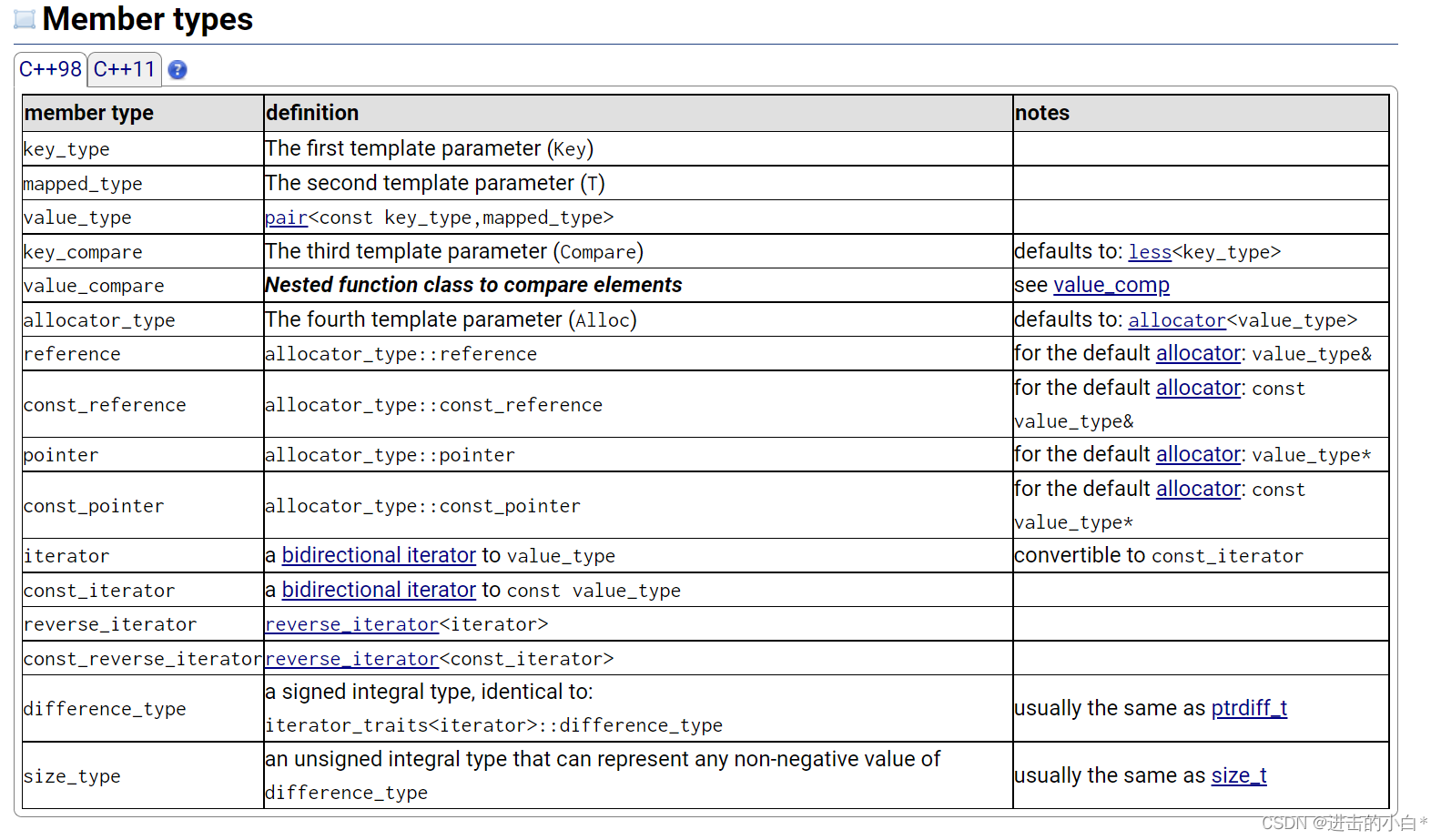Click the value_compare cell
The image size is (1441, 840).
pos(143,286)
